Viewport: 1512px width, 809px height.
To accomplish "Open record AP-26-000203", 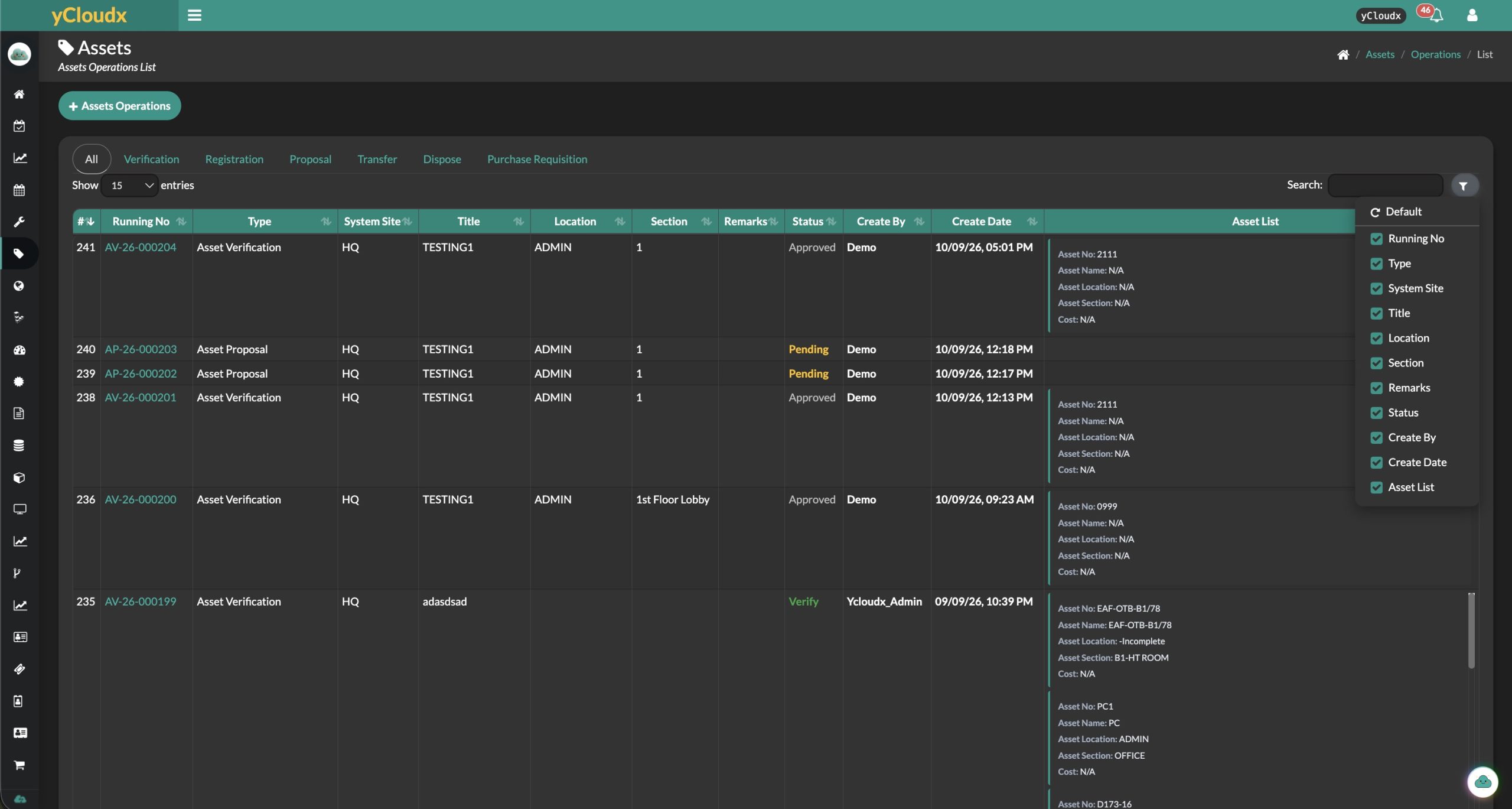I will point(141,349).
